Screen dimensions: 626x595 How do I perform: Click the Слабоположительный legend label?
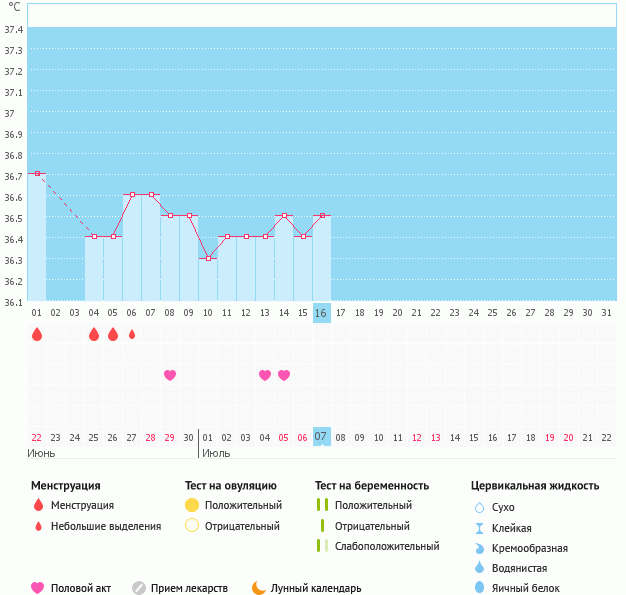pyautogui.click(x=387, y=546)
